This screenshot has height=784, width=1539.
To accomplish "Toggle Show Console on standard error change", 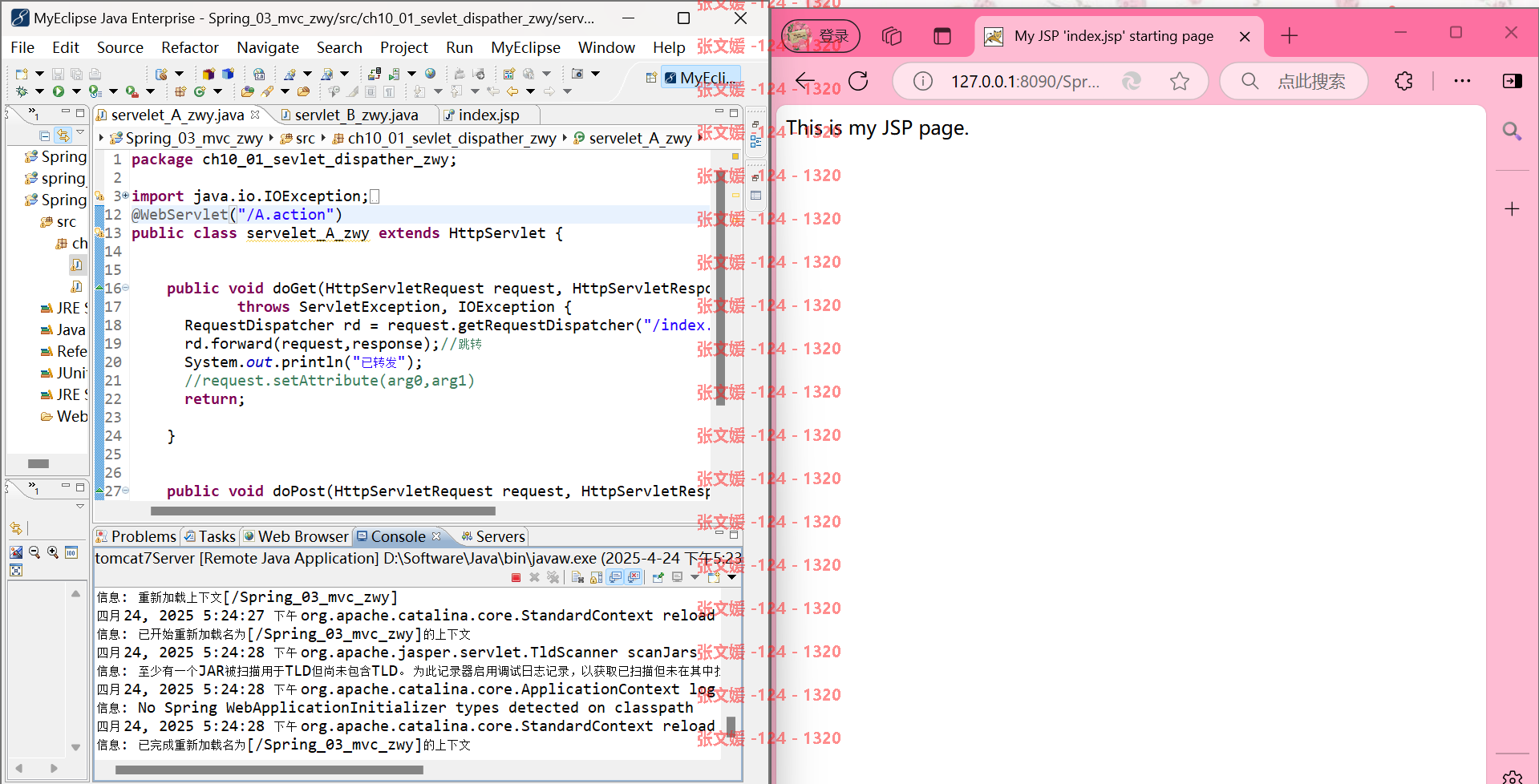I will tap(634, 577).
